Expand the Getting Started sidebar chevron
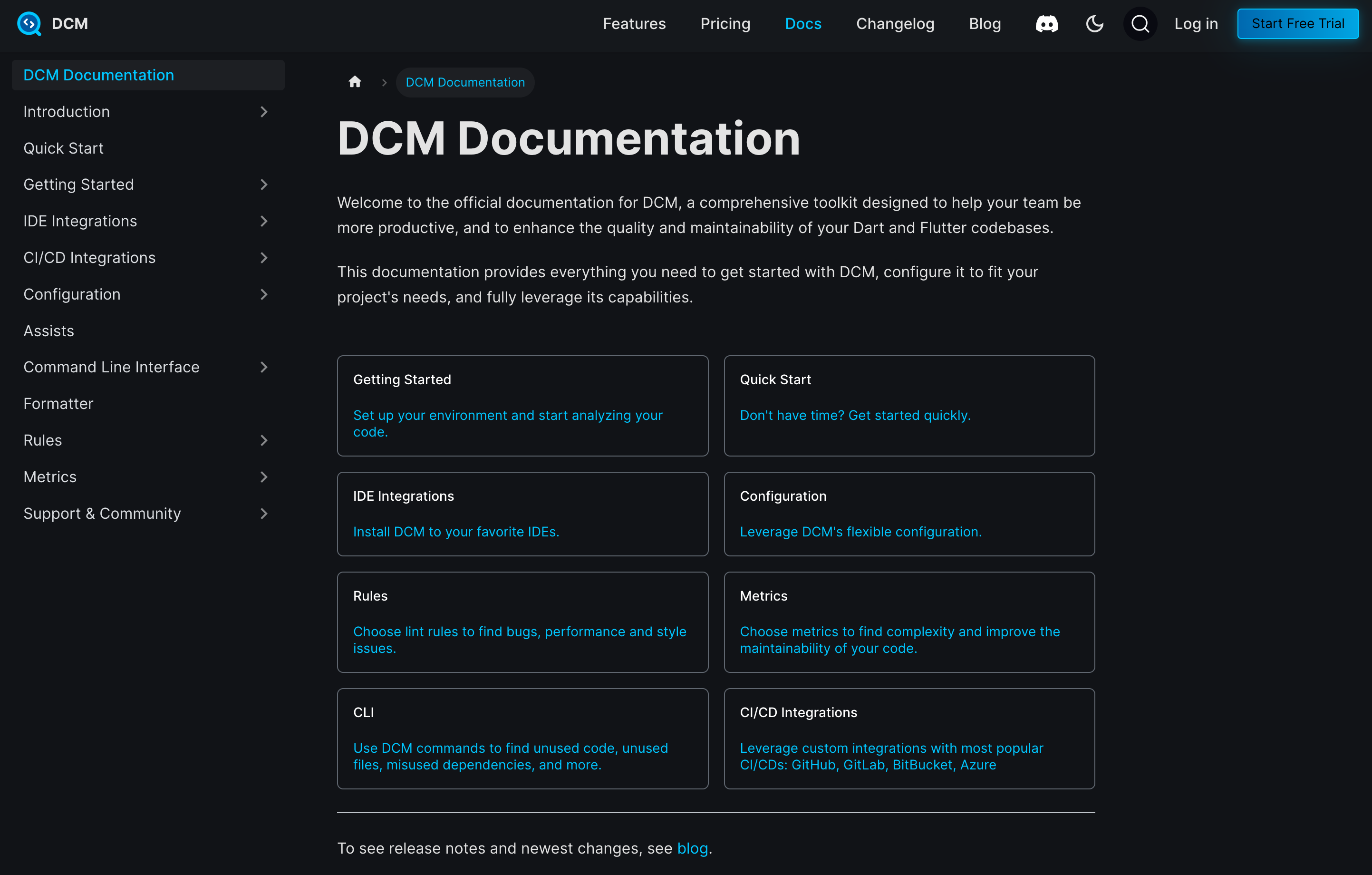1372x875 pixels. point(263,185)
